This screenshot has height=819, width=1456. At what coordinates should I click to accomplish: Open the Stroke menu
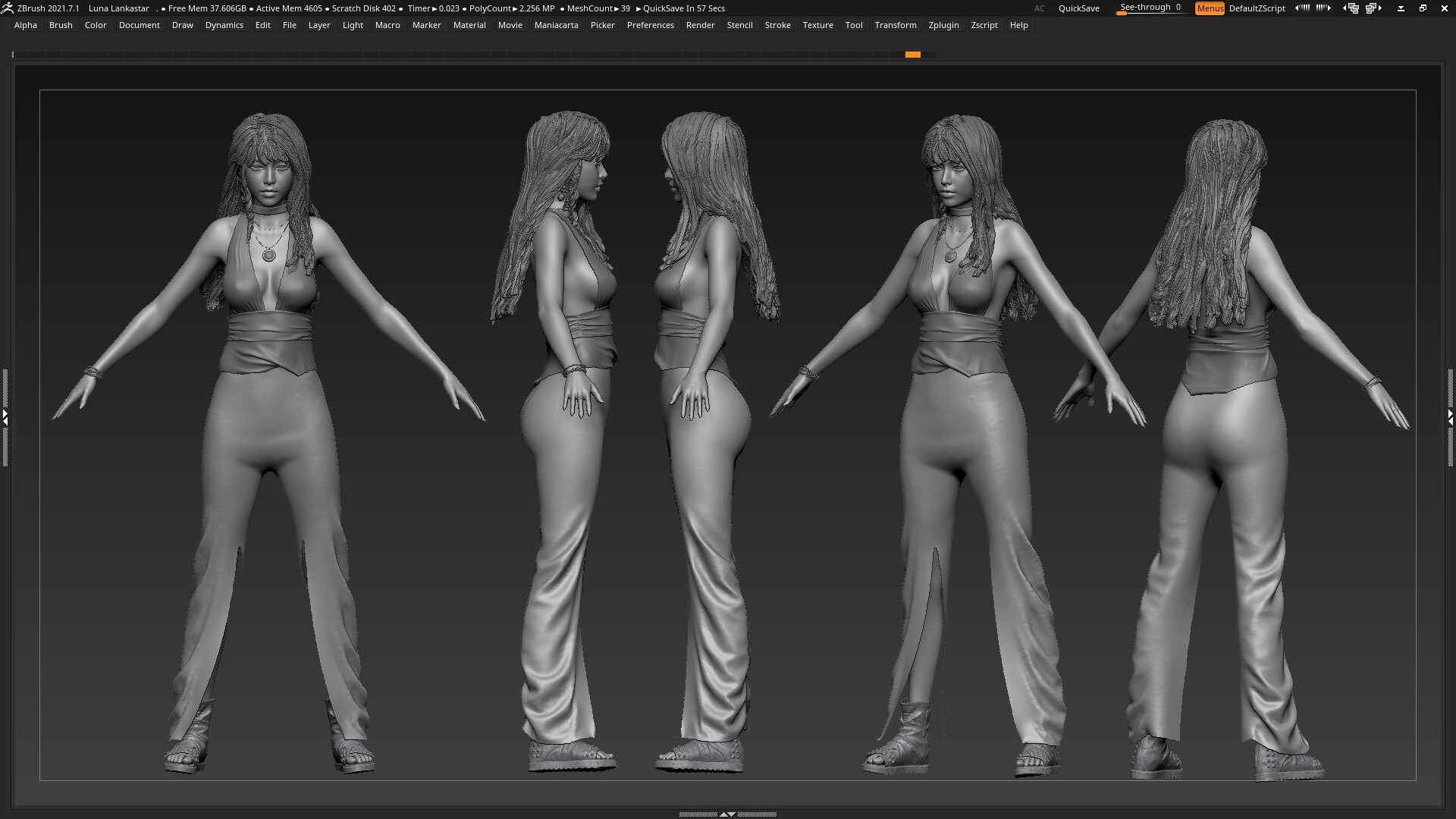pyautogui.click(x=778, y=25)
